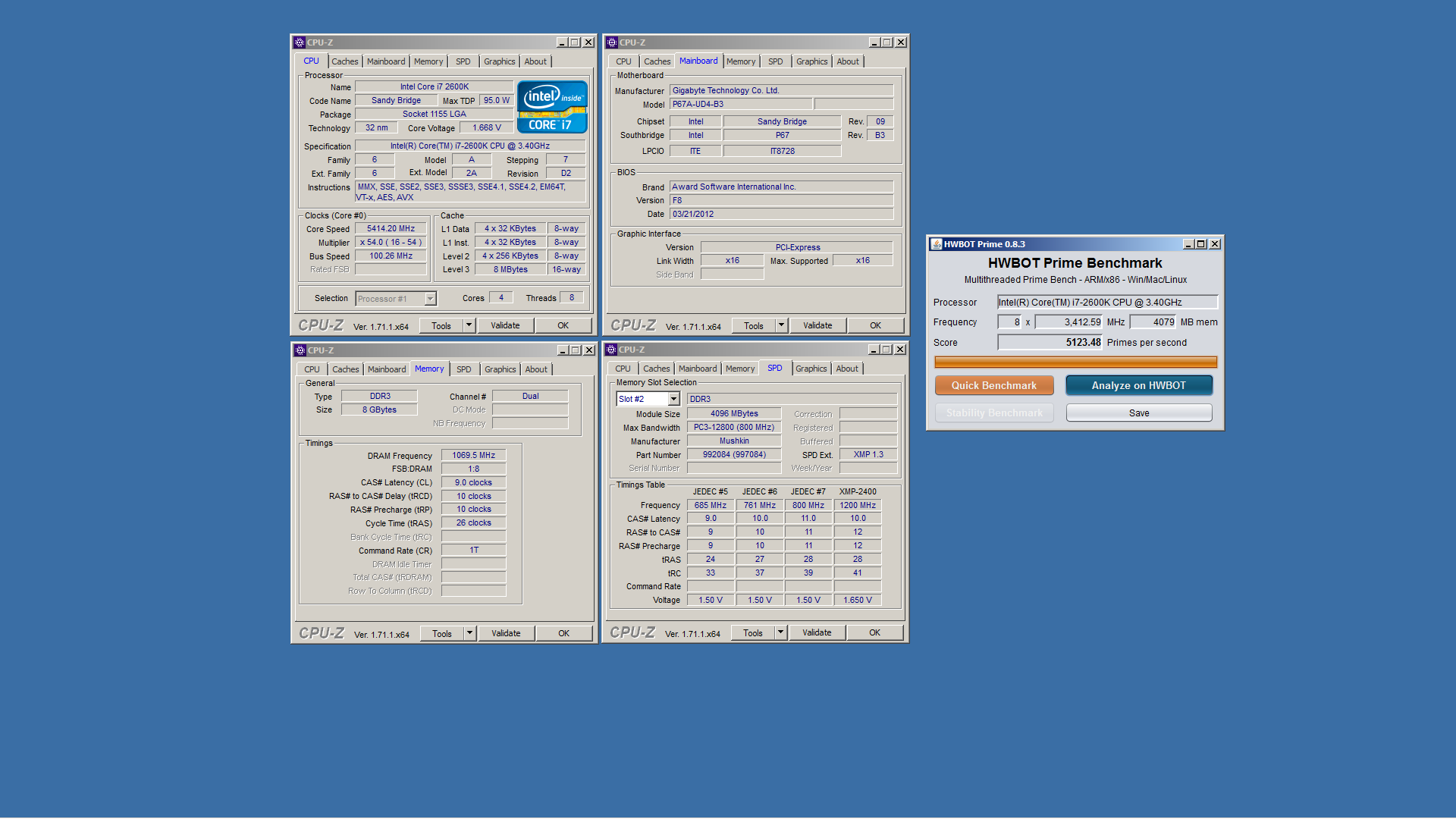Expand Tools dropdown arrow in Memory window
Screen dimensions: 1456x819
469,633
